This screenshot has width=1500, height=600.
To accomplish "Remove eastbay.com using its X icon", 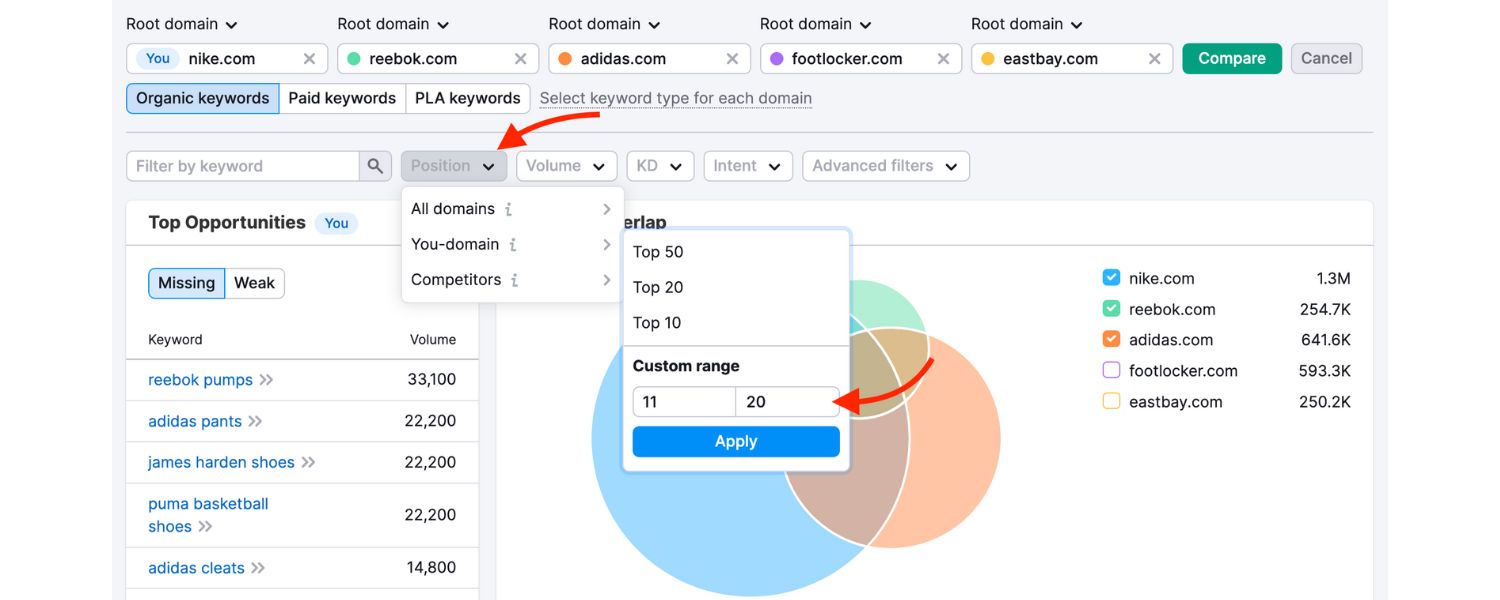I will coord(1155,58).
